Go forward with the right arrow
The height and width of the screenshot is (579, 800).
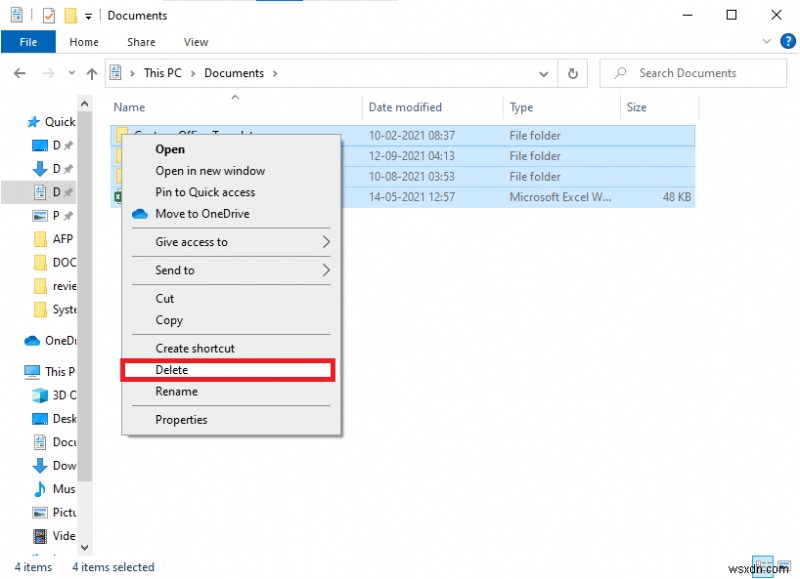point(48,73)
